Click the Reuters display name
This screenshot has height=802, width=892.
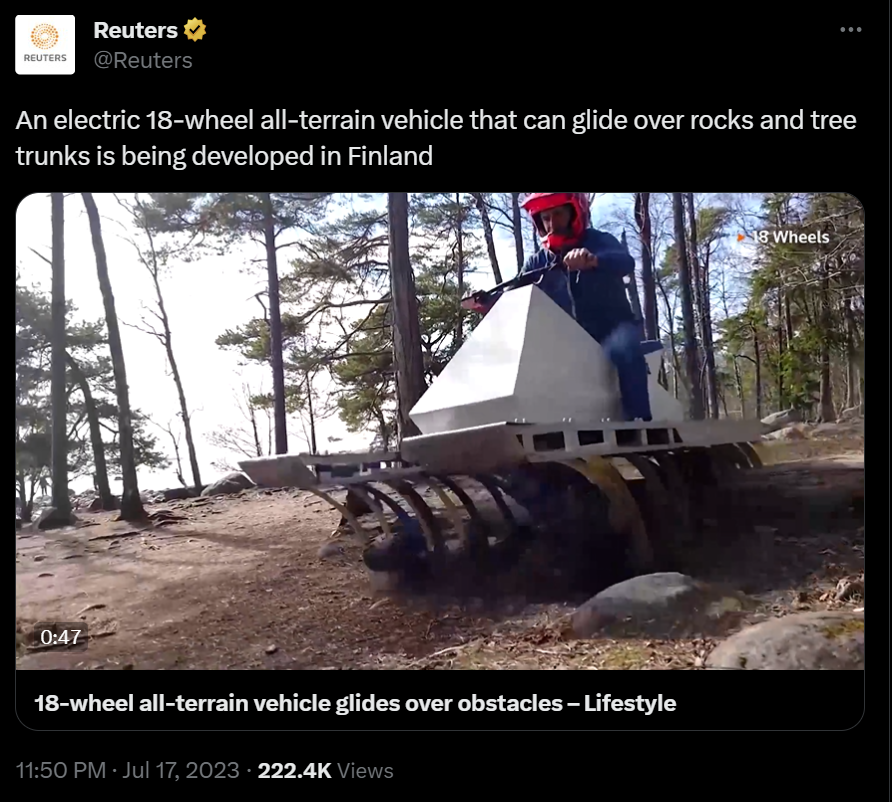click(x=135, y=30)
